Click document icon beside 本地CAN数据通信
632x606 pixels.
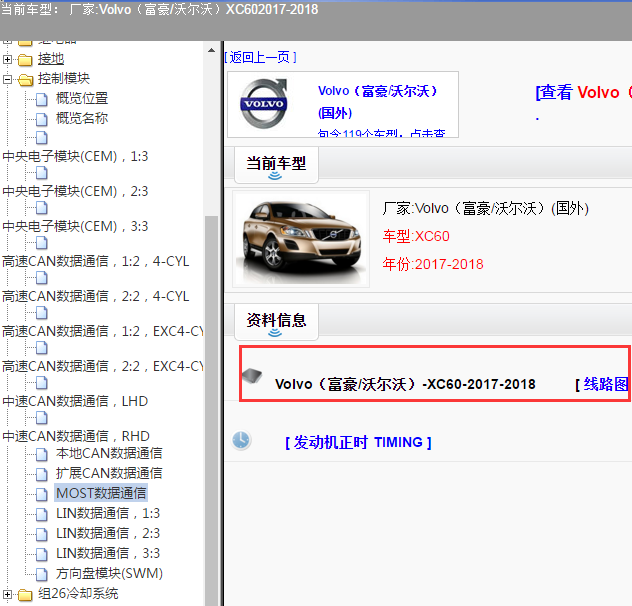pyautogui.click(x=42, y=454)
